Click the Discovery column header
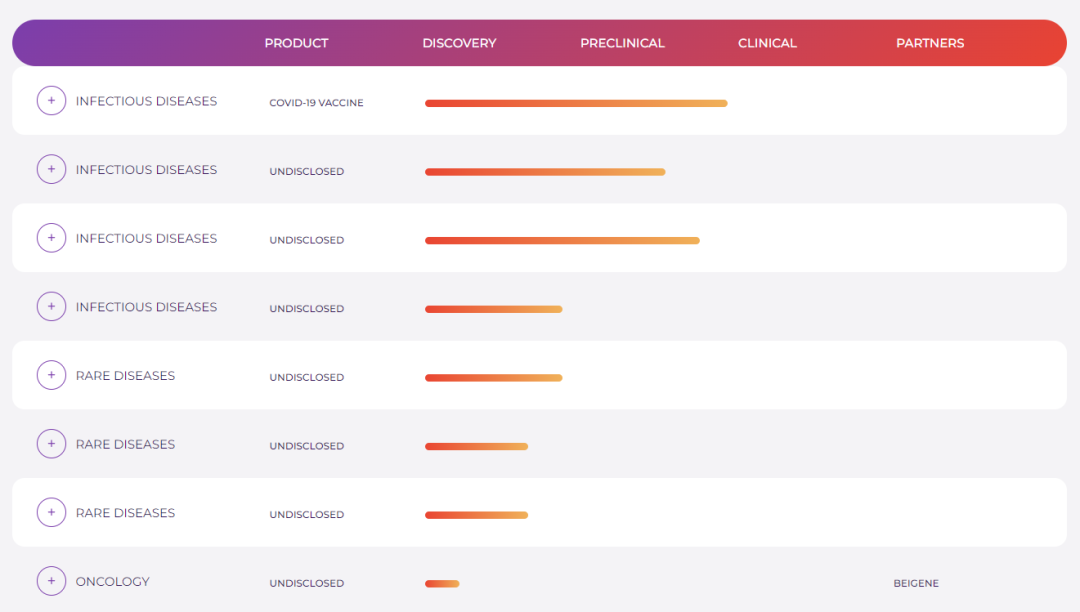Screen dimensions: 1080x612 [459, 43]
